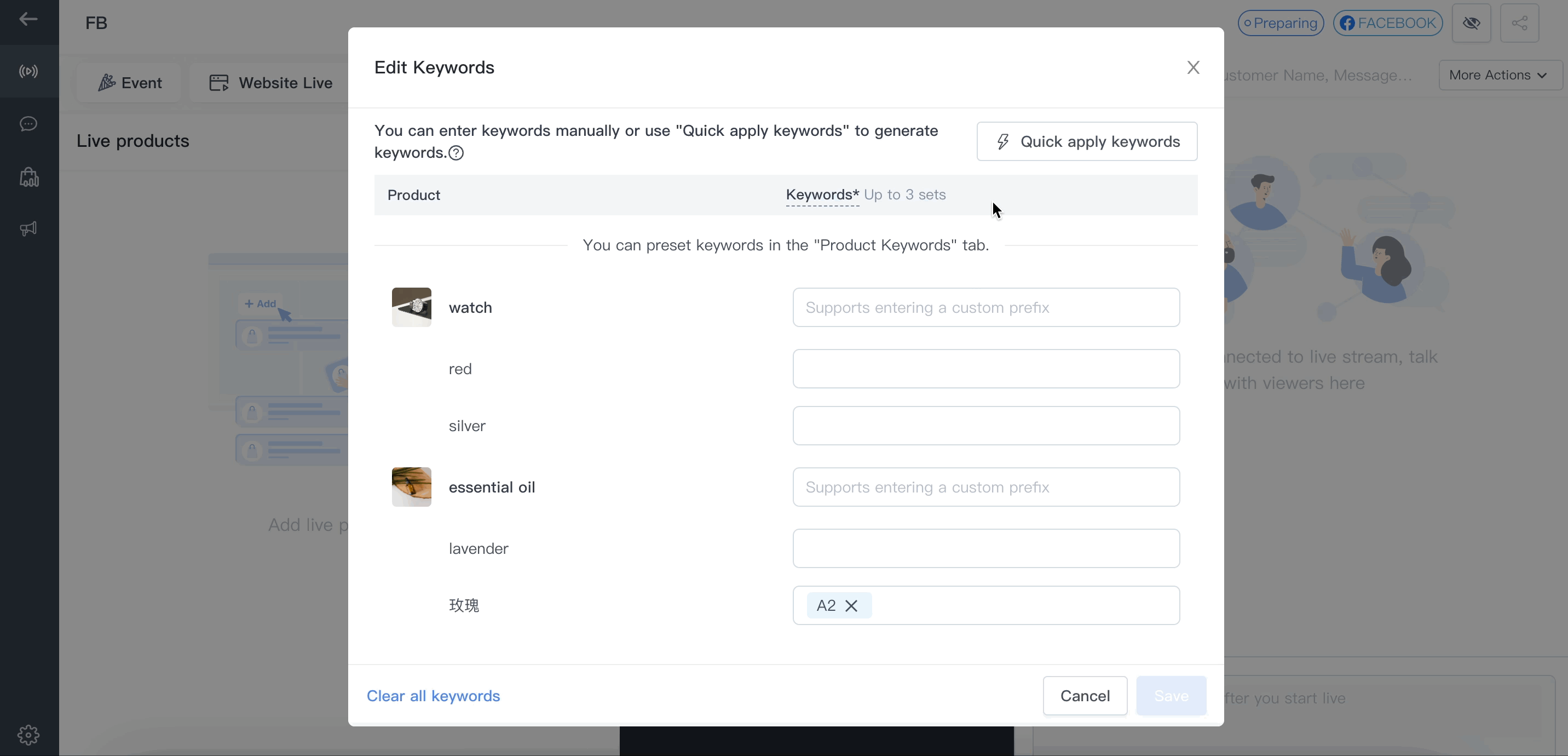
Task: Click the Clear all keywords link
Action: 433,696
